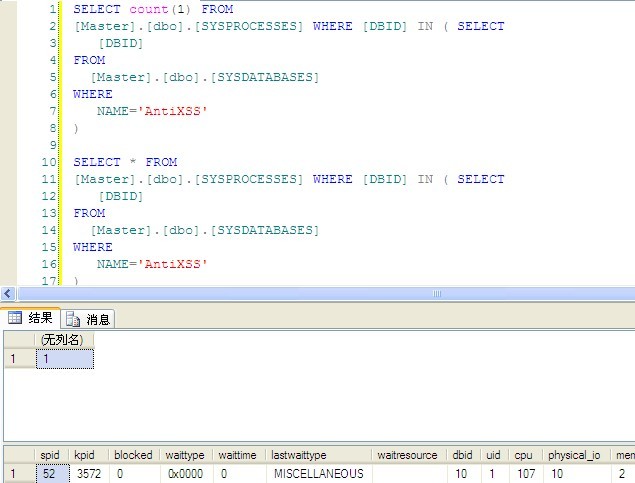This screenshot has width=635, height=483.
Task: Select the cpu cell showing 107
Action: (x=526, y=473)
